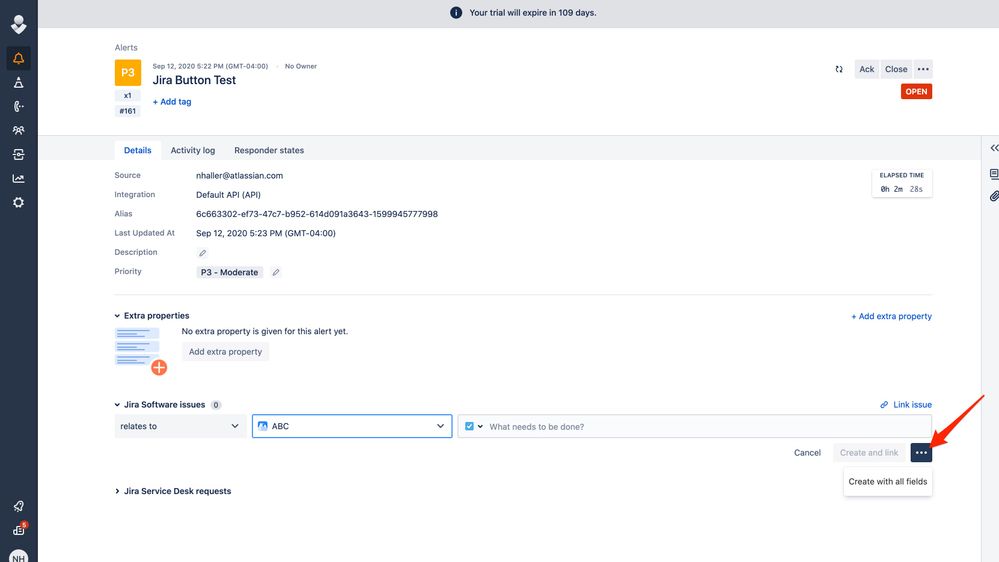Click 'Sep 12, 2020 5:23 PM' last updated value
Viewport: 999px width, 562px height.
(x=266, y=233)
